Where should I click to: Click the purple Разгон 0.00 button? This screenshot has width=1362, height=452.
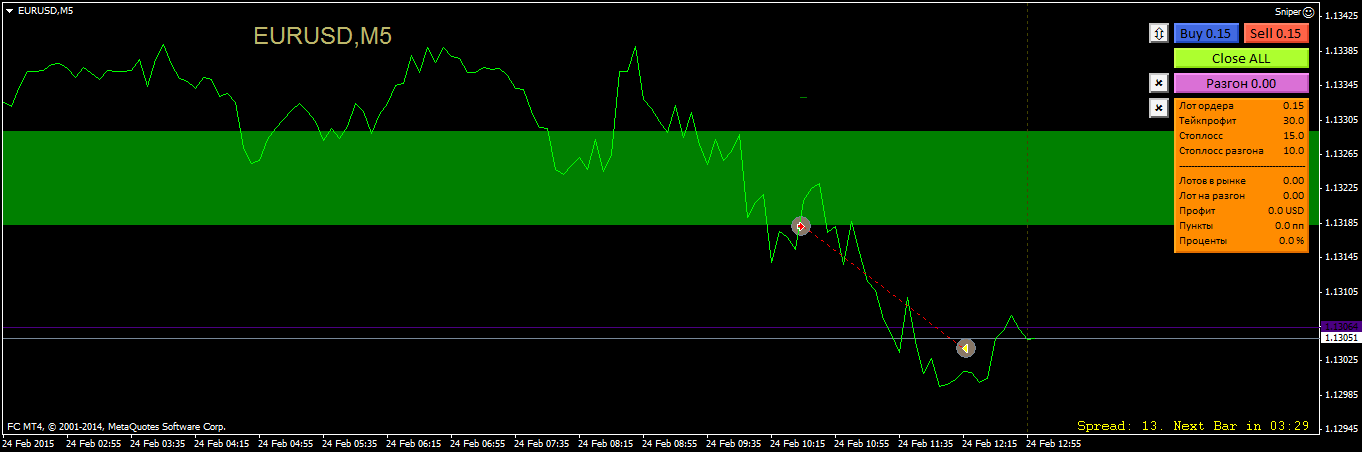(1241, 83)
